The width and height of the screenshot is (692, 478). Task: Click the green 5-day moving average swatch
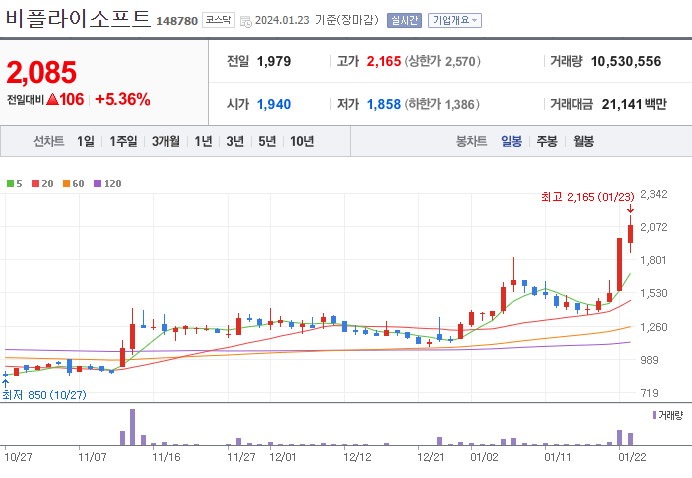(x=10, y=184)
